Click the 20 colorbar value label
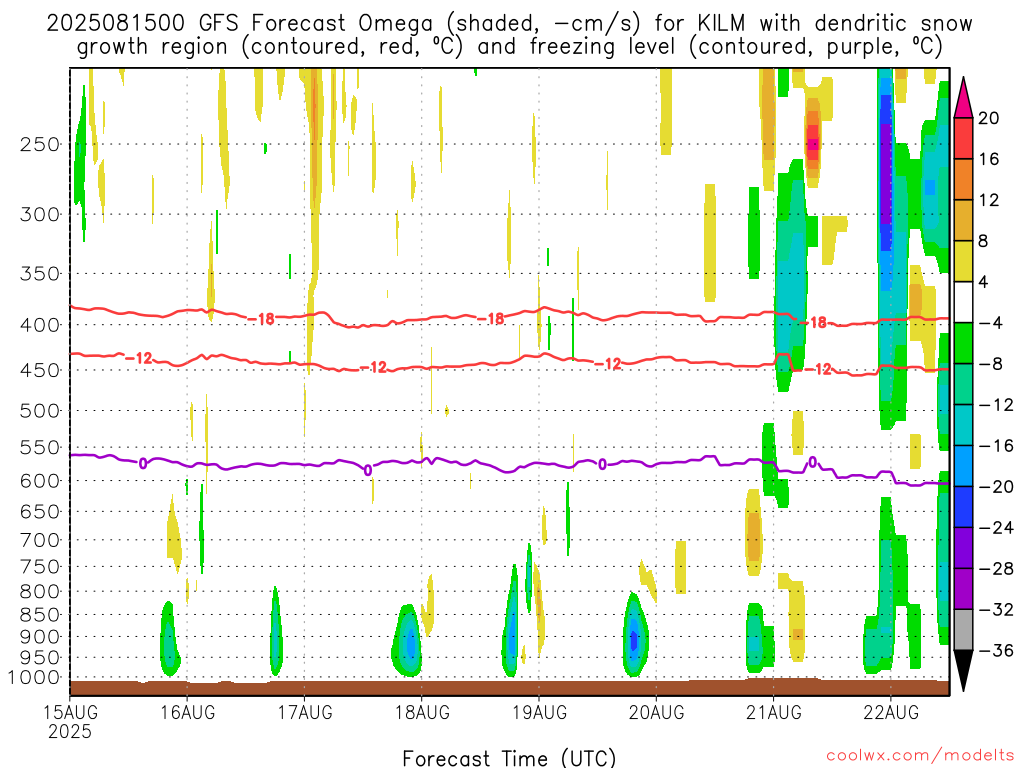 989,118
